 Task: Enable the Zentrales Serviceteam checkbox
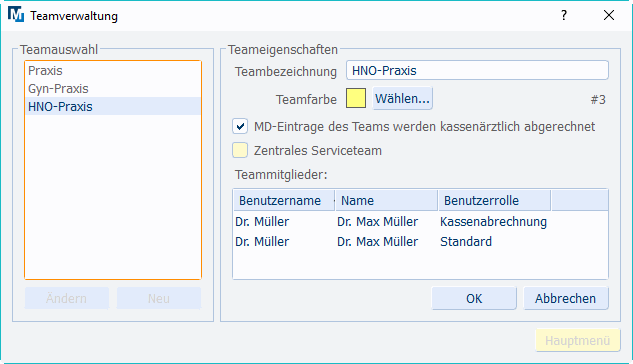click(x=240, y=150)
